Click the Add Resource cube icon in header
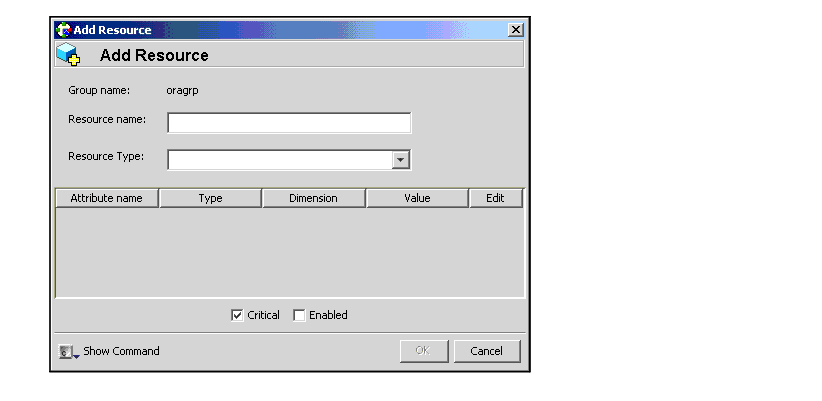The image size is (822, 401). (x=68, y=55)
